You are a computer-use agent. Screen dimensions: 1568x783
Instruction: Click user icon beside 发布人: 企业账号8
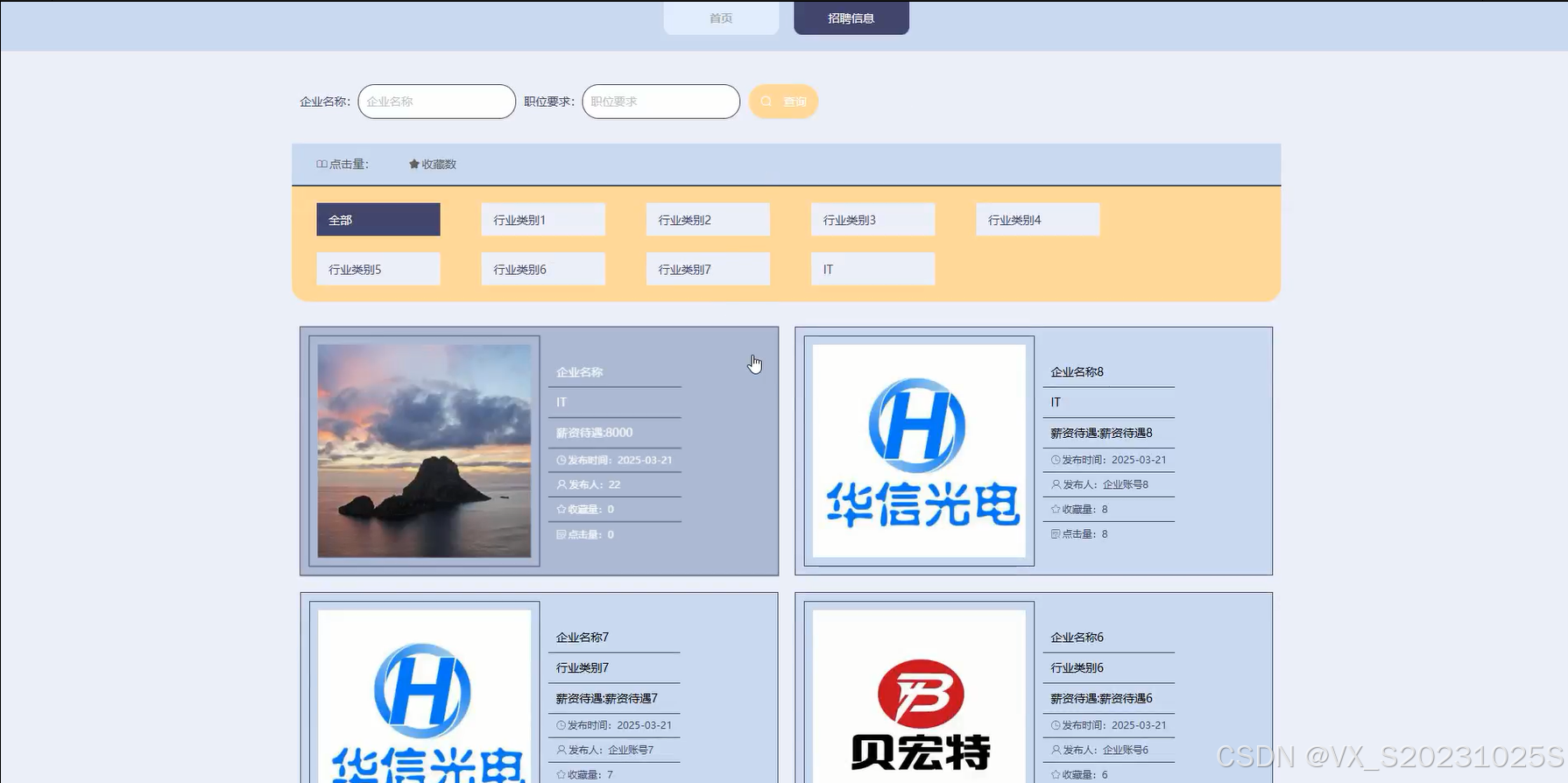coord(1056,484)
